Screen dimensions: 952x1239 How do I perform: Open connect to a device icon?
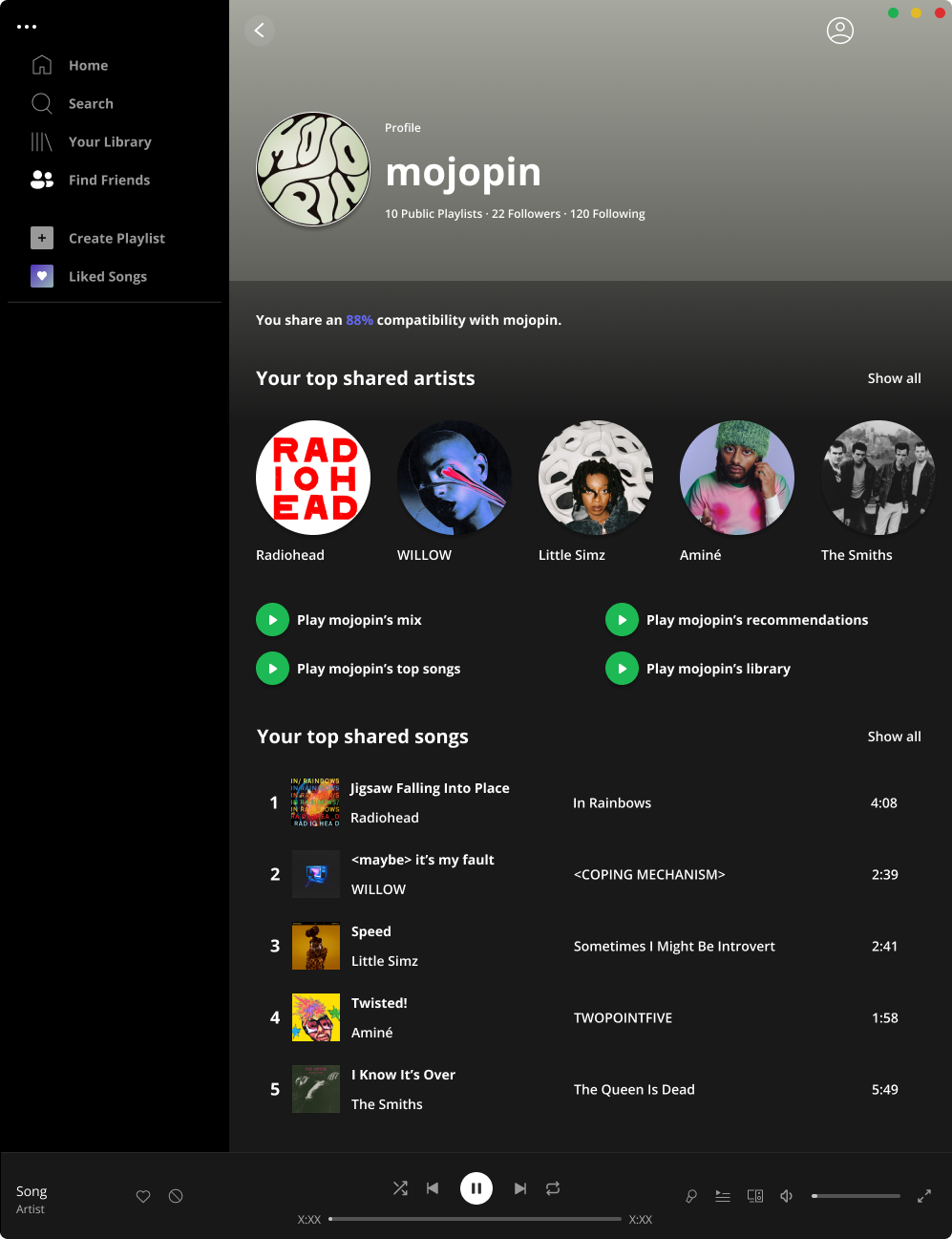[x=755, y=1196]
